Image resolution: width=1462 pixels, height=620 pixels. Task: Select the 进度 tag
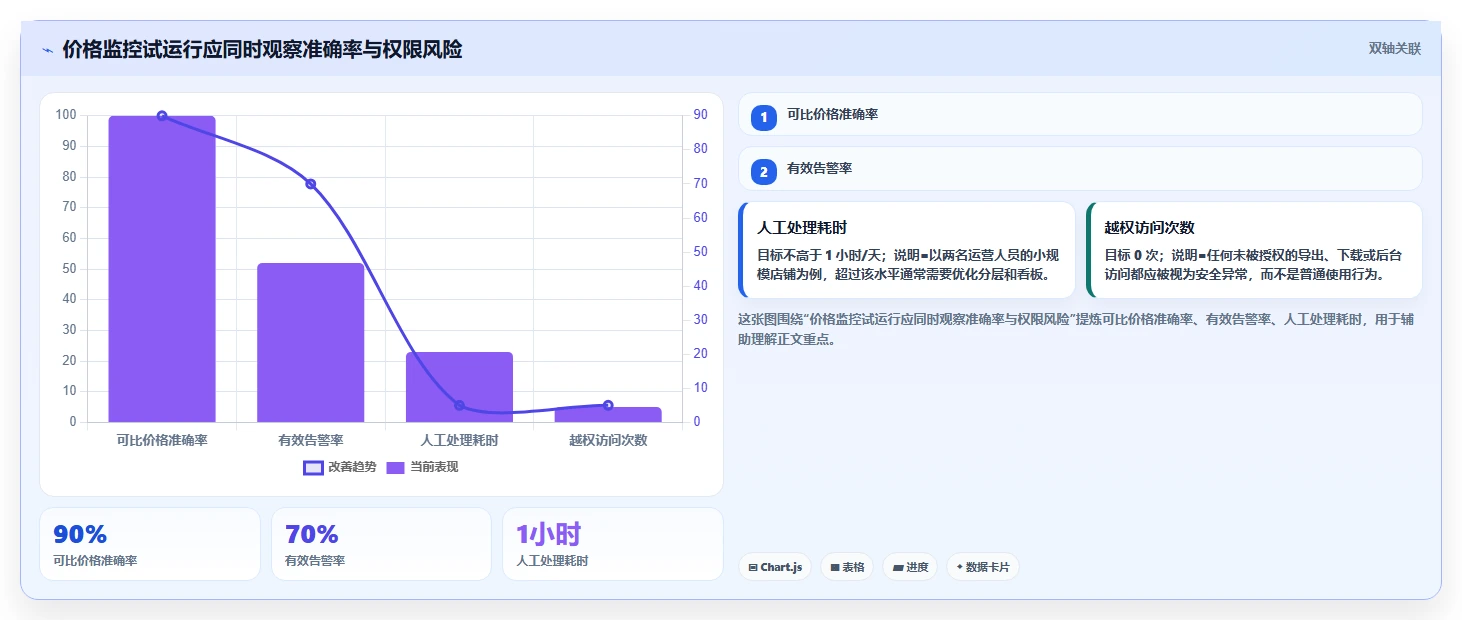click(910, 567)
